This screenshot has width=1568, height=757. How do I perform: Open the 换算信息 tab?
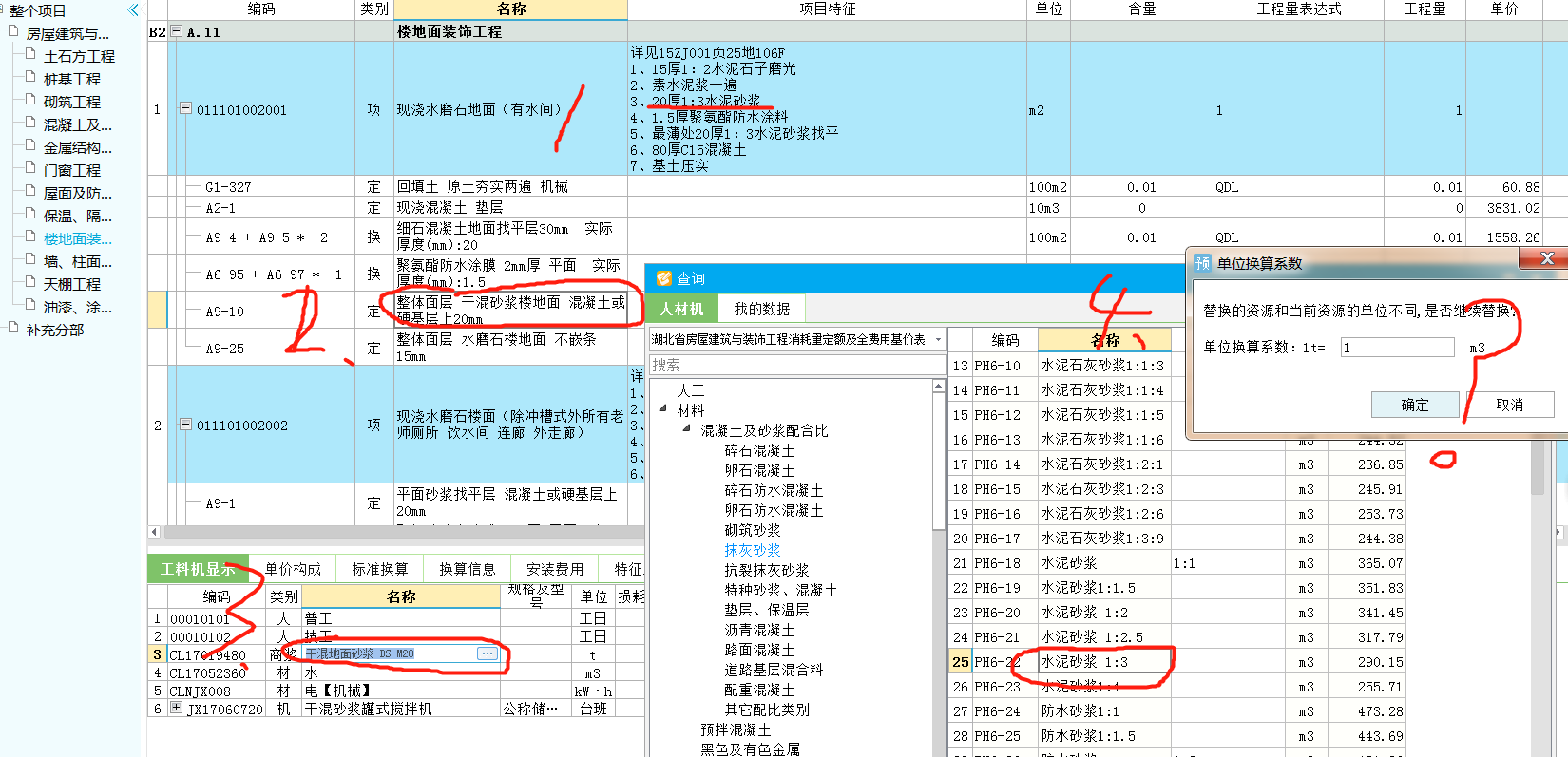tap(467, 569)
